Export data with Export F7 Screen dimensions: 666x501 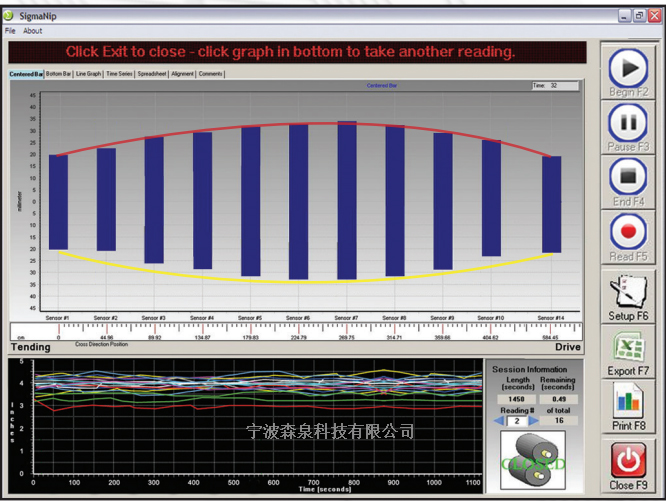(628, 352)
